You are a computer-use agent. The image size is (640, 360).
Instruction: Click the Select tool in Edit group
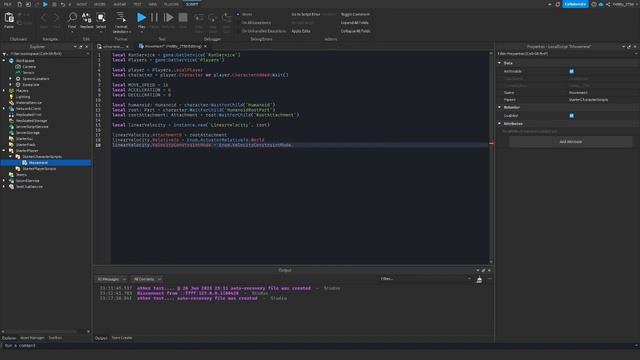tap(101, 17)
